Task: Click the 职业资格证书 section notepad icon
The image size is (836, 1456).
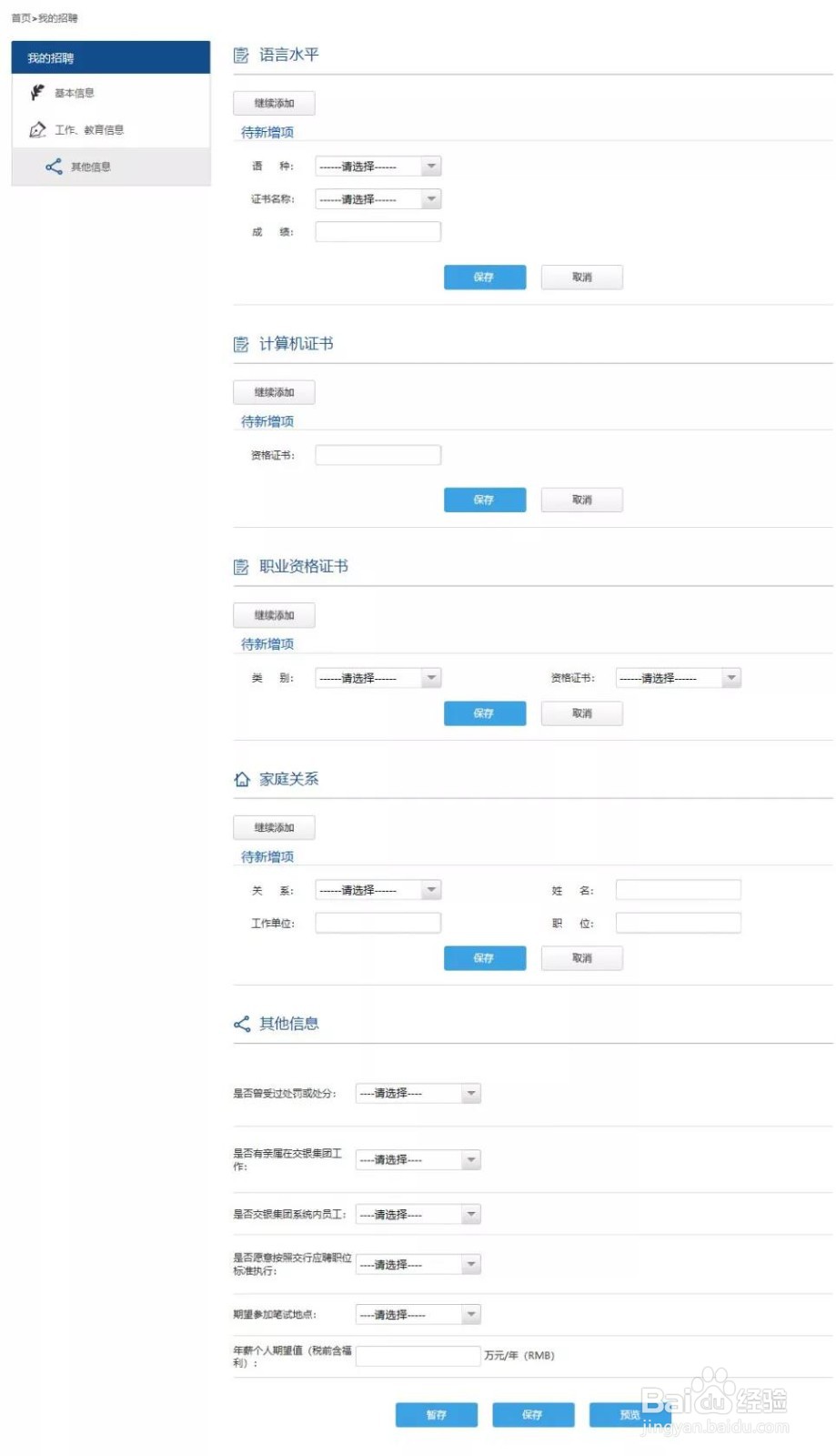Action: coord(241,568)
